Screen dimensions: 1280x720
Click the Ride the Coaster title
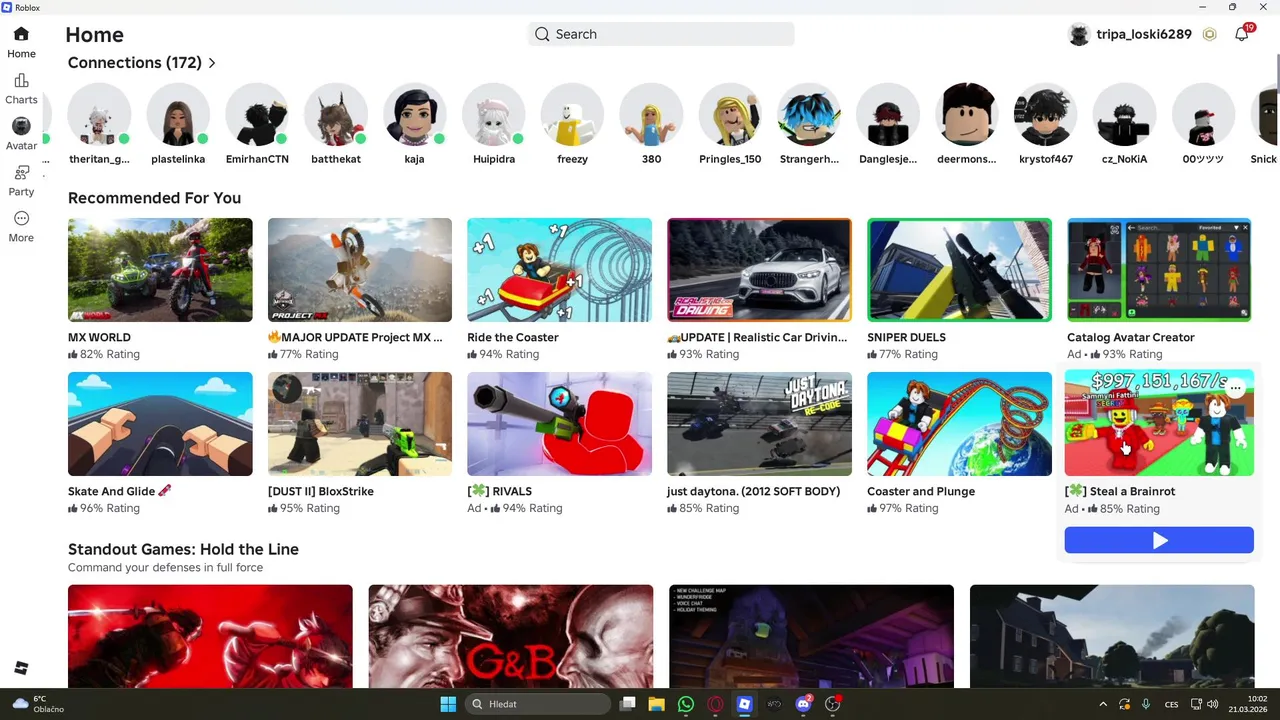point(513,337)
